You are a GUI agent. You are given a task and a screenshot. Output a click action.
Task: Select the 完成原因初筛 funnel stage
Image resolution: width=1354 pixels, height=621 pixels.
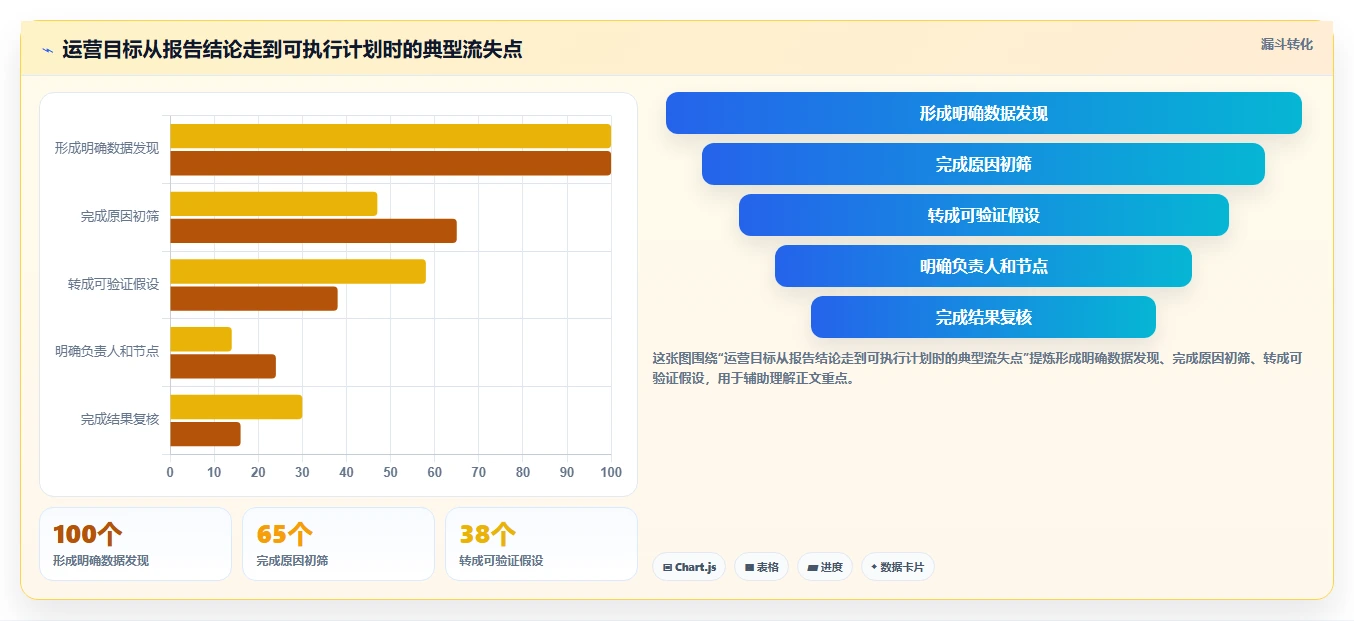point(984,164)
